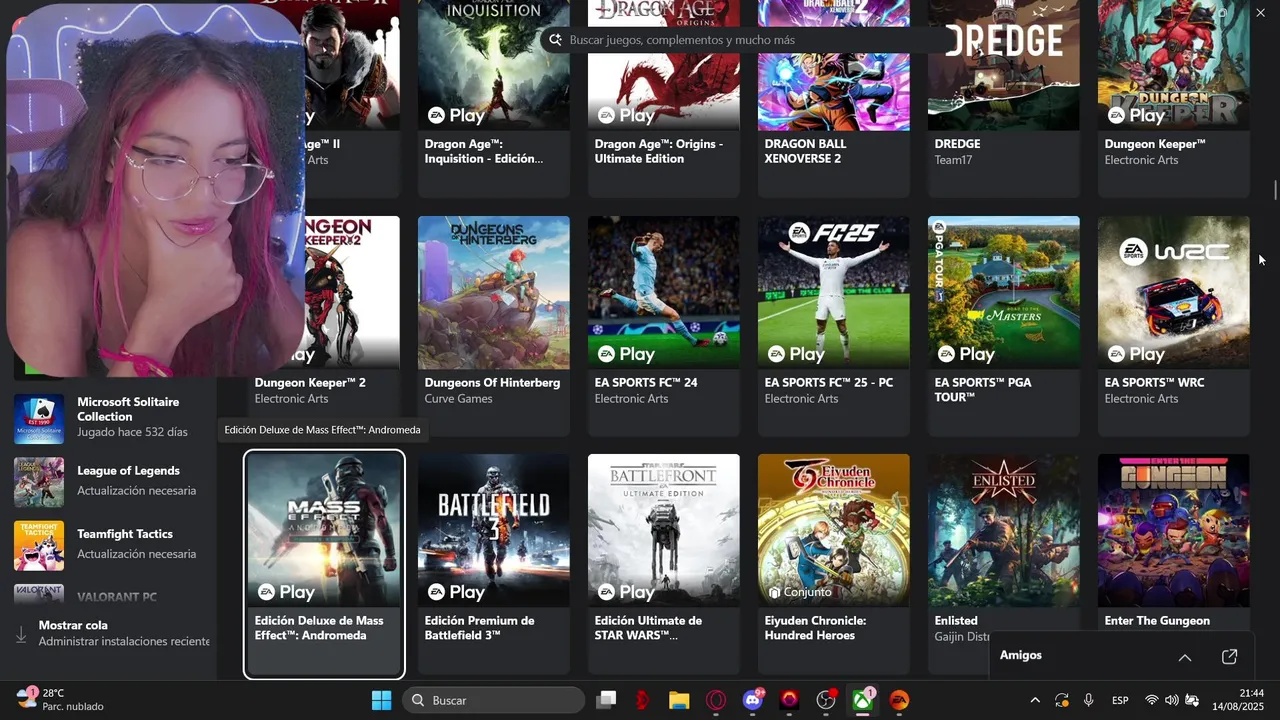Image resolution: width=1280 pixels, height=720 pixels.
Task: Click the Dungeons Of Hinterberg title text
Action: tap(492, 382)
